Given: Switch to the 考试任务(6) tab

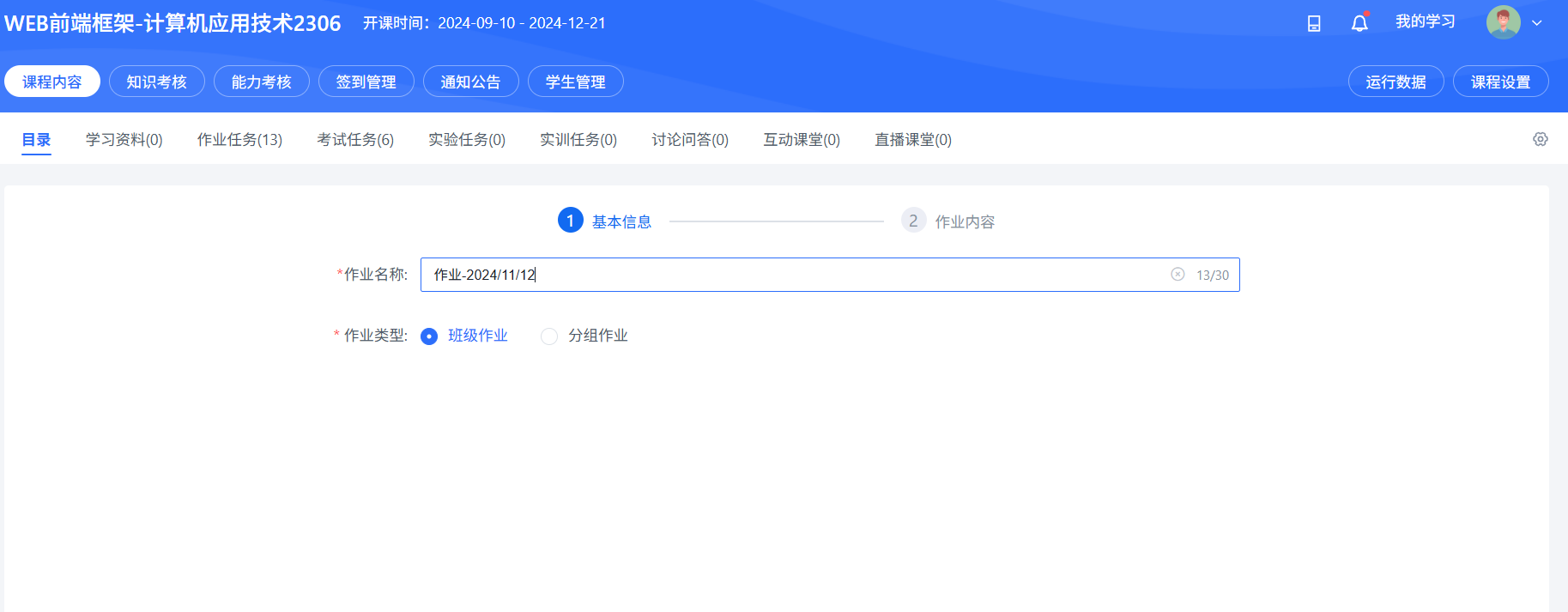Looking at the screenshot, I should (x=355, y=139).
